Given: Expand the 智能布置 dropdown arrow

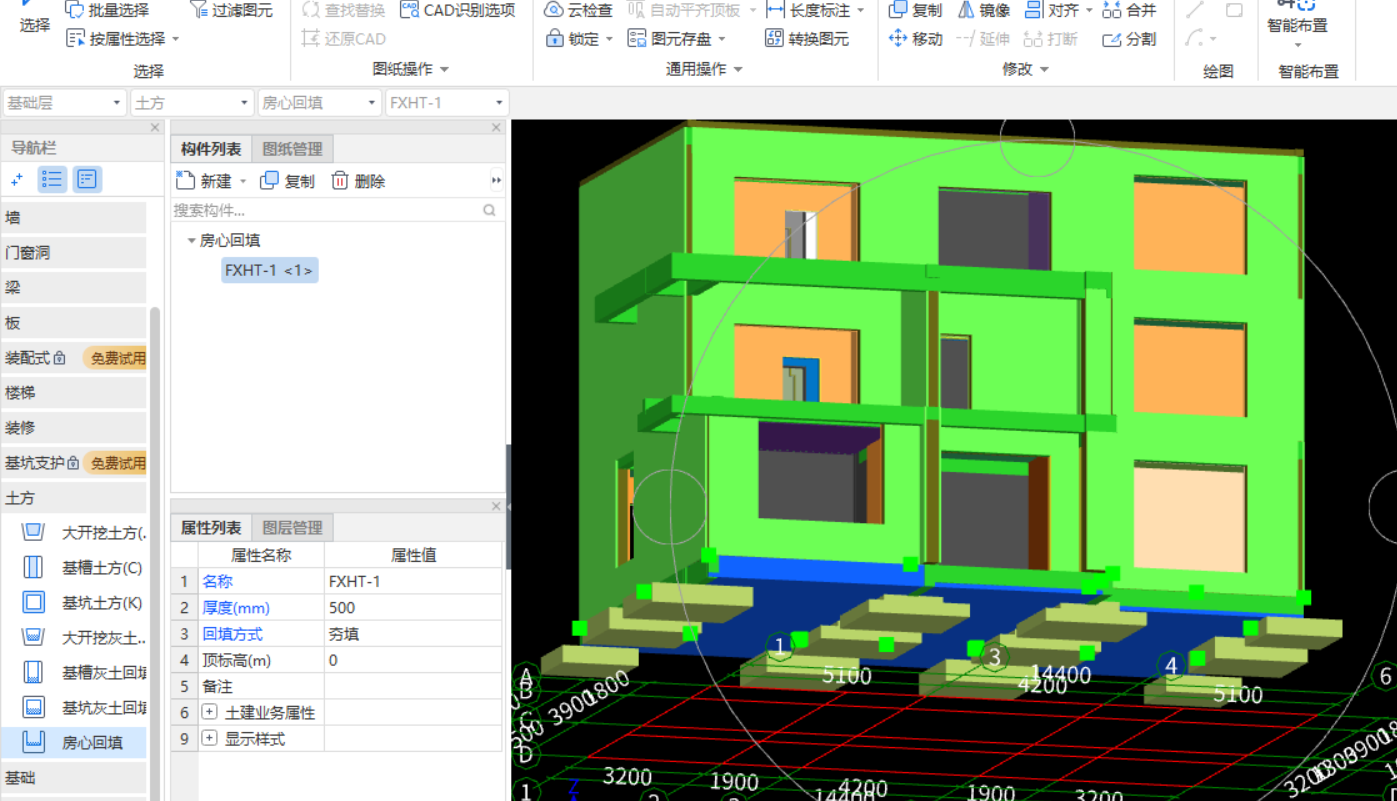Looking at the screenshot, I should 1298,46.
